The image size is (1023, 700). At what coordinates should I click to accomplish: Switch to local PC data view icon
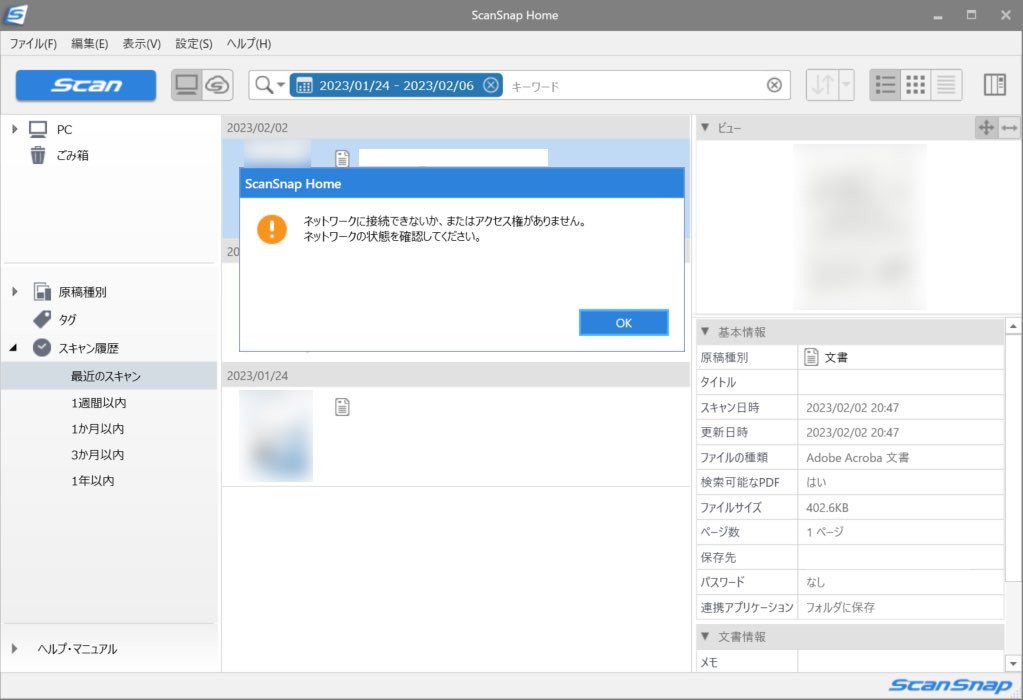pyautogui.click(x=187, y=85)
